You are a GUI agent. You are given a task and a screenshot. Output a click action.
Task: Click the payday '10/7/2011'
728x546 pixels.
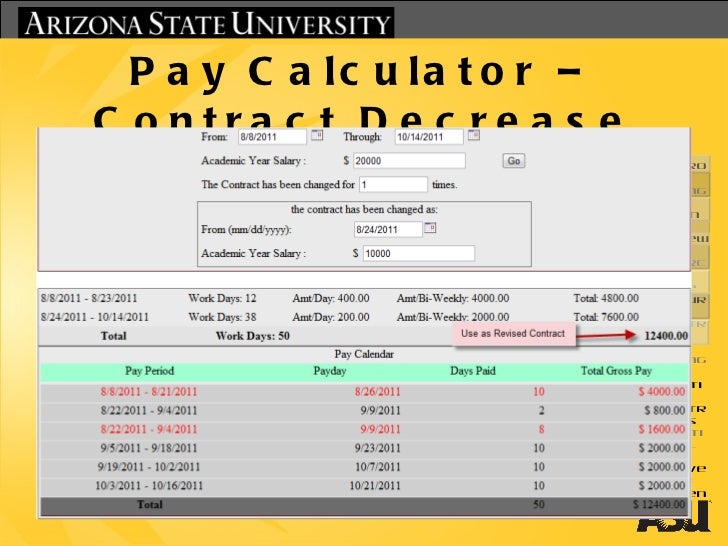tap(377, 467)
